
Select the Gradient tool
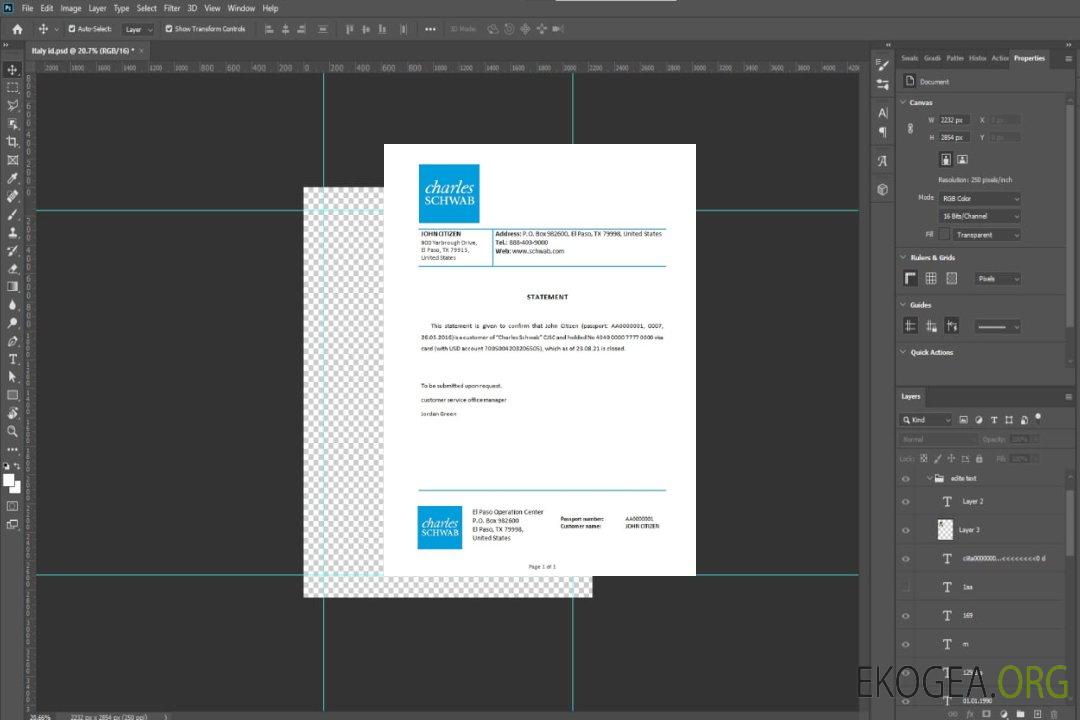click(x=12, y=287)
